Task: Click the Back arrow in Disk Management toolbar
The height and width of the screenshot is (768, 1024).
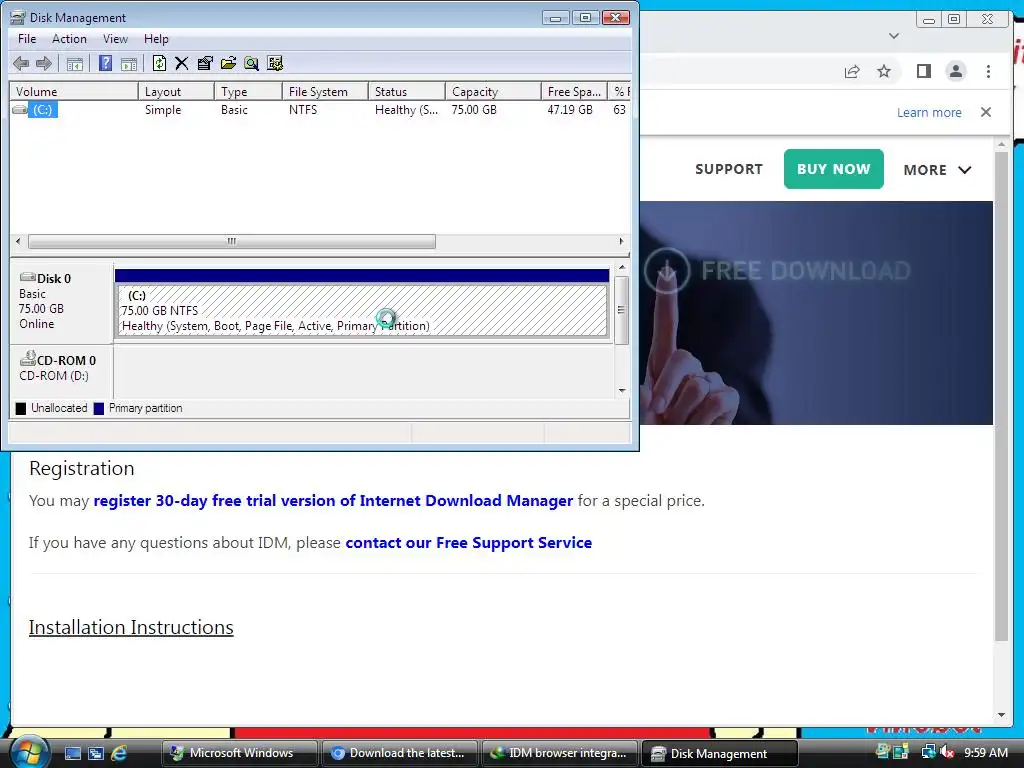Action: pyautogui.click(x=21, y=63)
